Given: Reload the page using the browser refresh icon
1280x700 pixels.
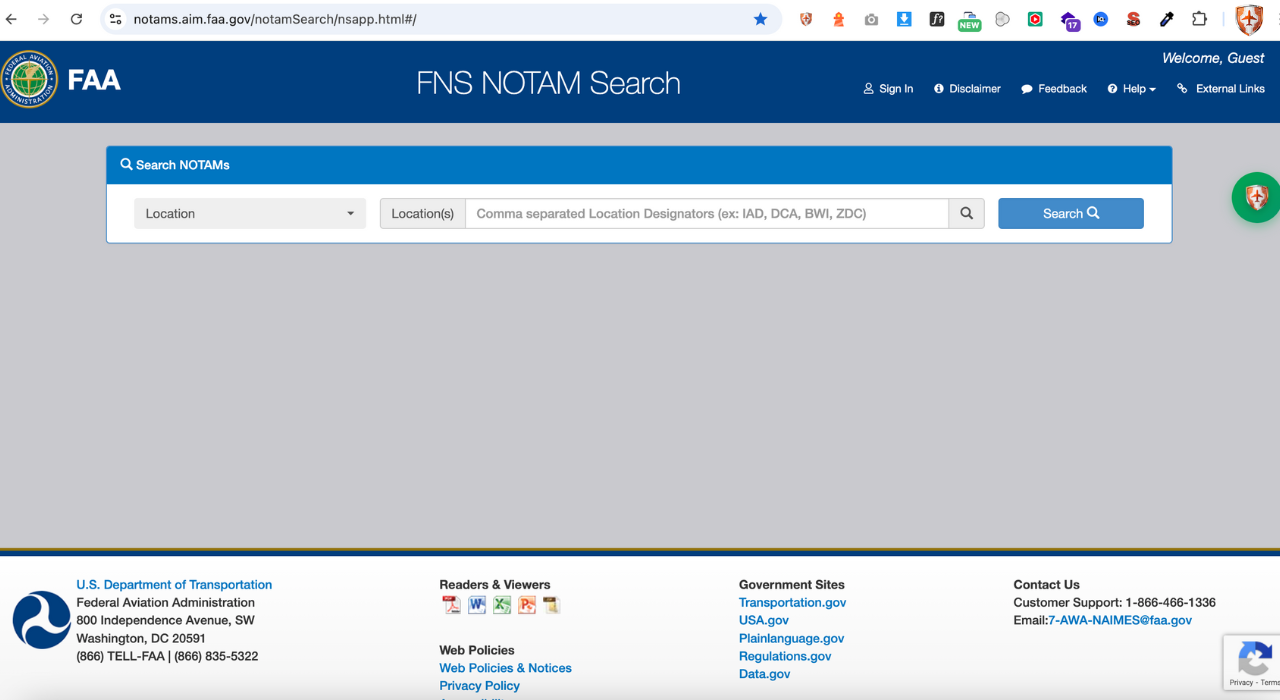Looking at the screenshot, I should coord(76,19).
